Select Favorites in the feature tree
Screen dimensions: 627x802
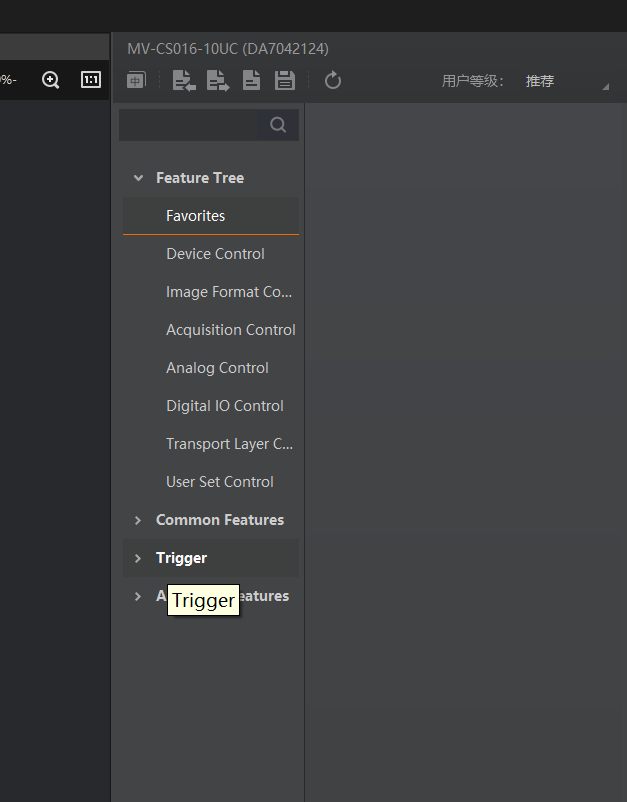196,216
